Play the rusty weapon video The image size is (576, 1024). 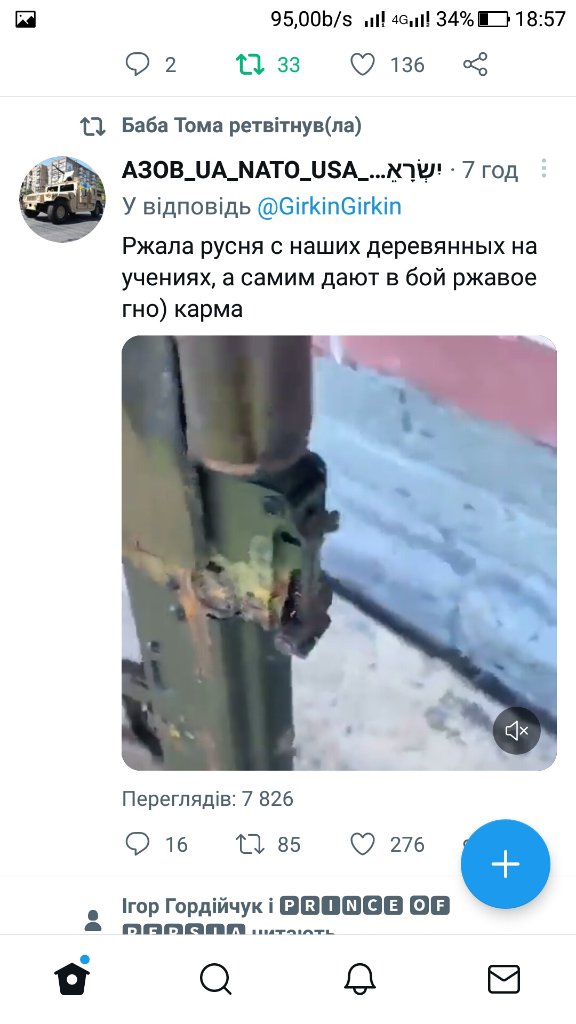(x=339, y=552)
